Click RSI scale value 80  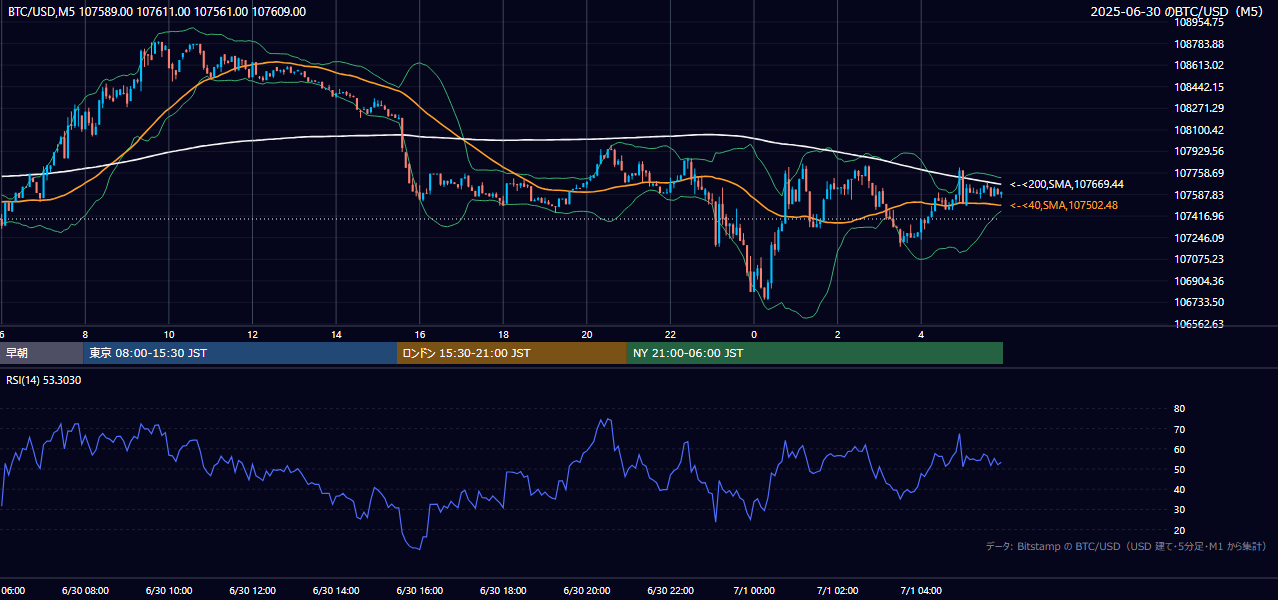[x=1179, y=409]
